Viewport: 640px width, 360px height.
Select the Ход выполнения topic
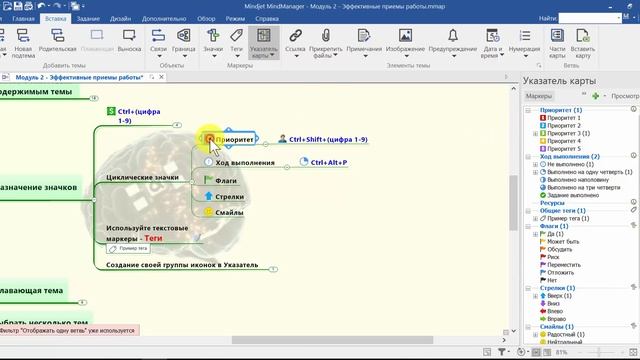pyautogui.click(x=245, y=163)
